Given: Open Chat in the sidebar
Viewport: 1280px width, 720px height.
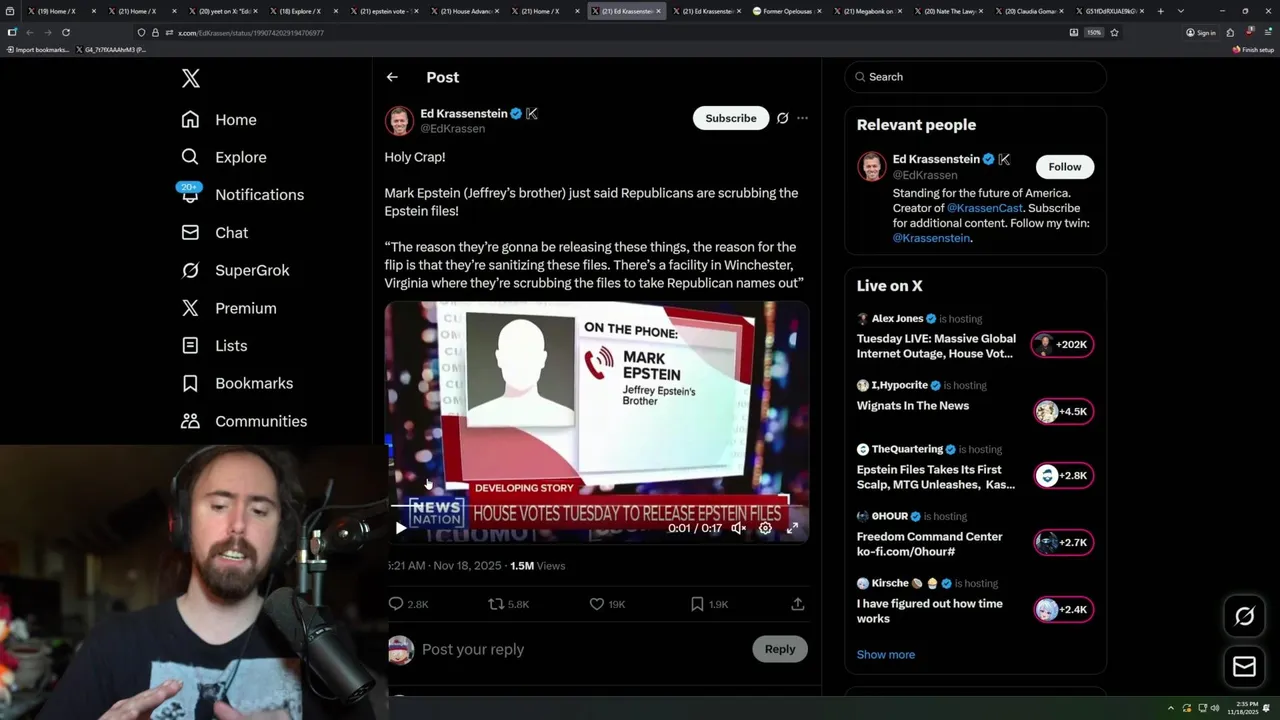Looking at the screenshot, I should 214,233.
